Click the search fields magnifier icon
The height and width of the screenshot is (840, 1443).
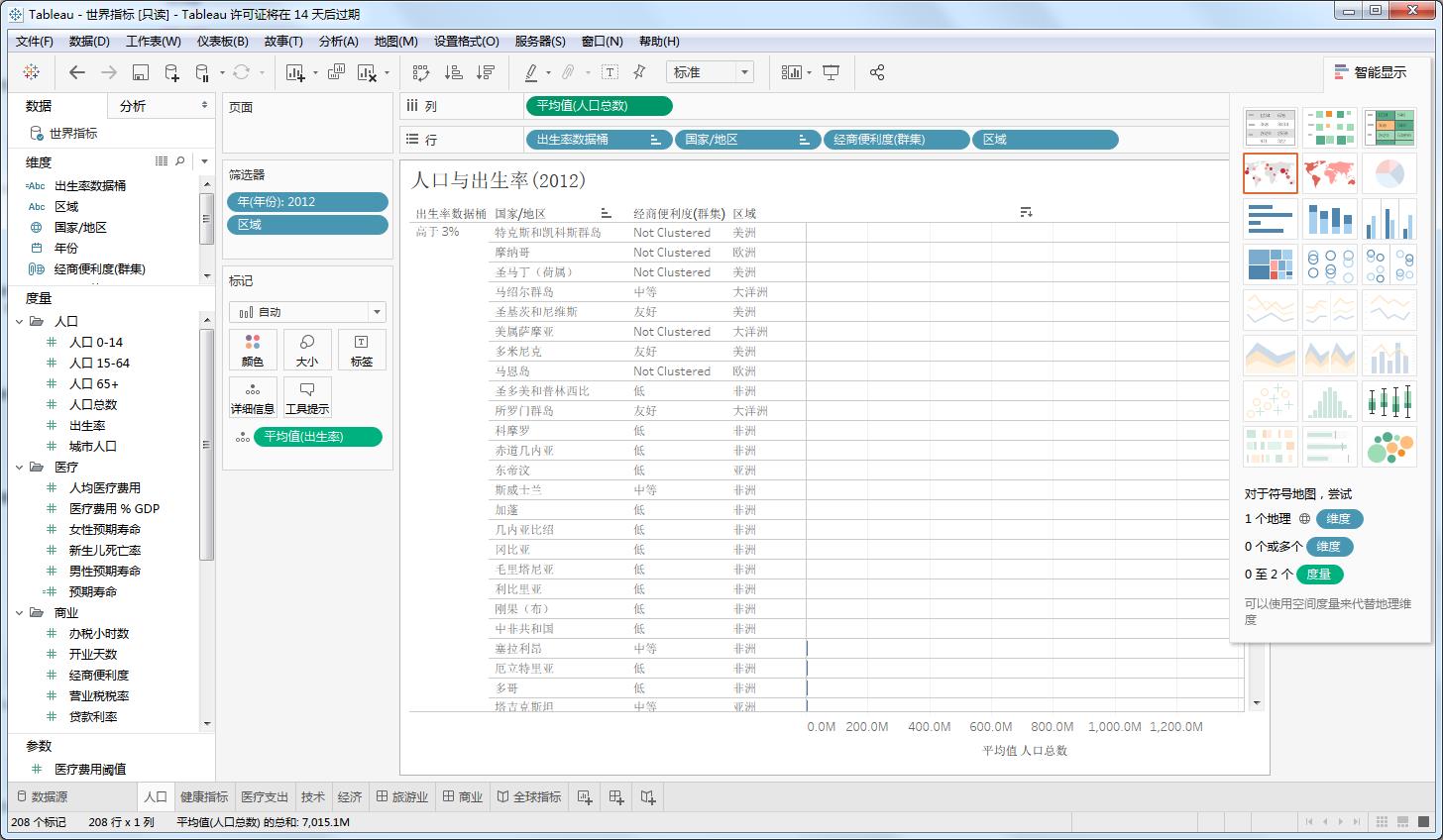(180, 160)
